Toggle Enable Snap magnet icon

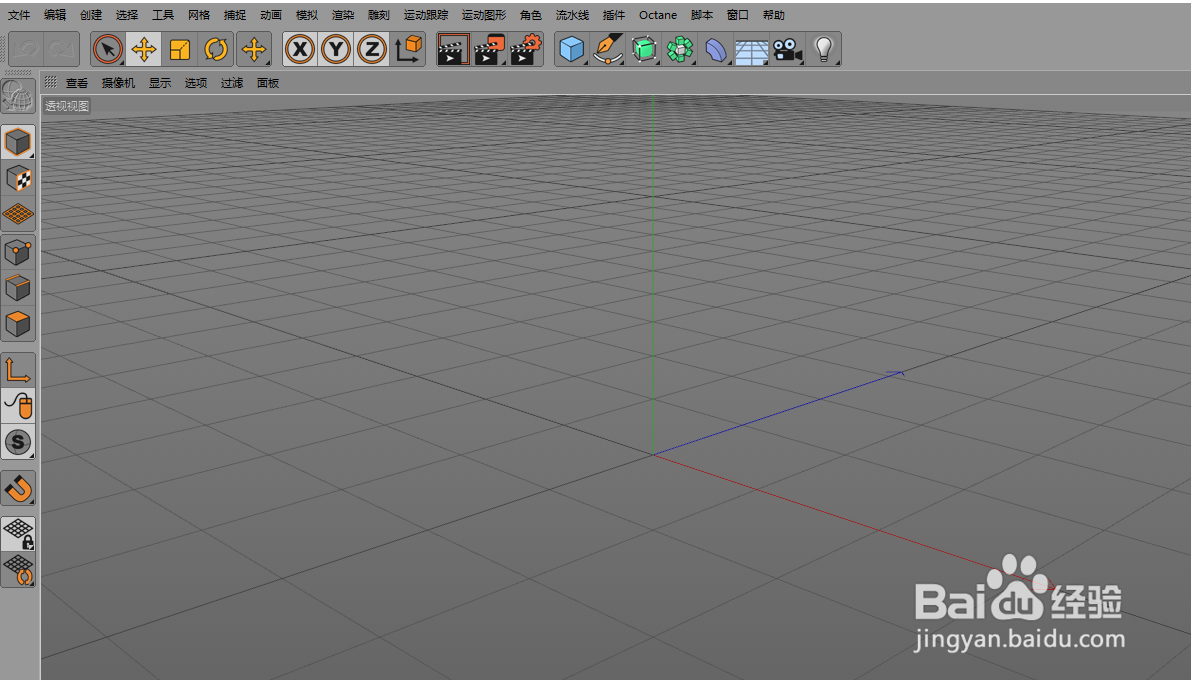(x=17, y=489)
